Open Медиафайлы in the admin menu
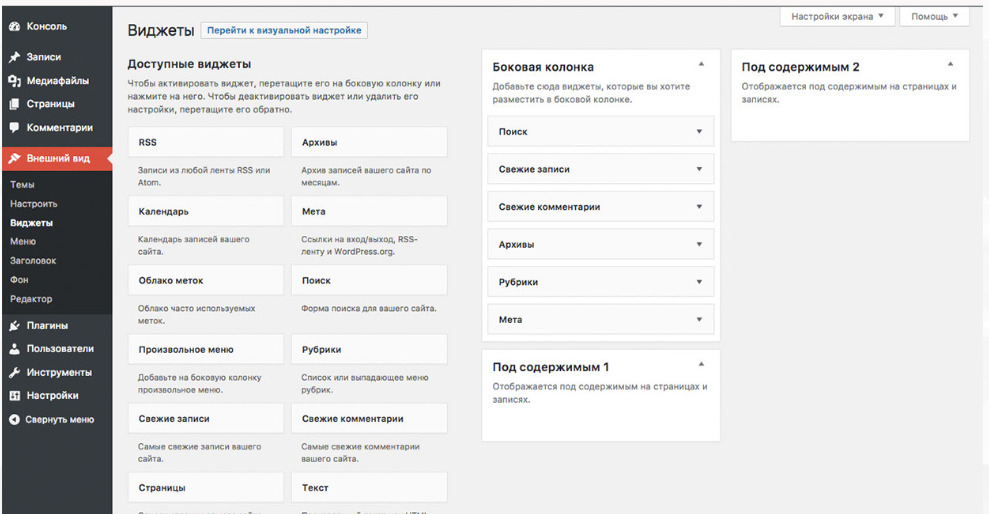This screenshot has height=514, width=989. point(57,81)
